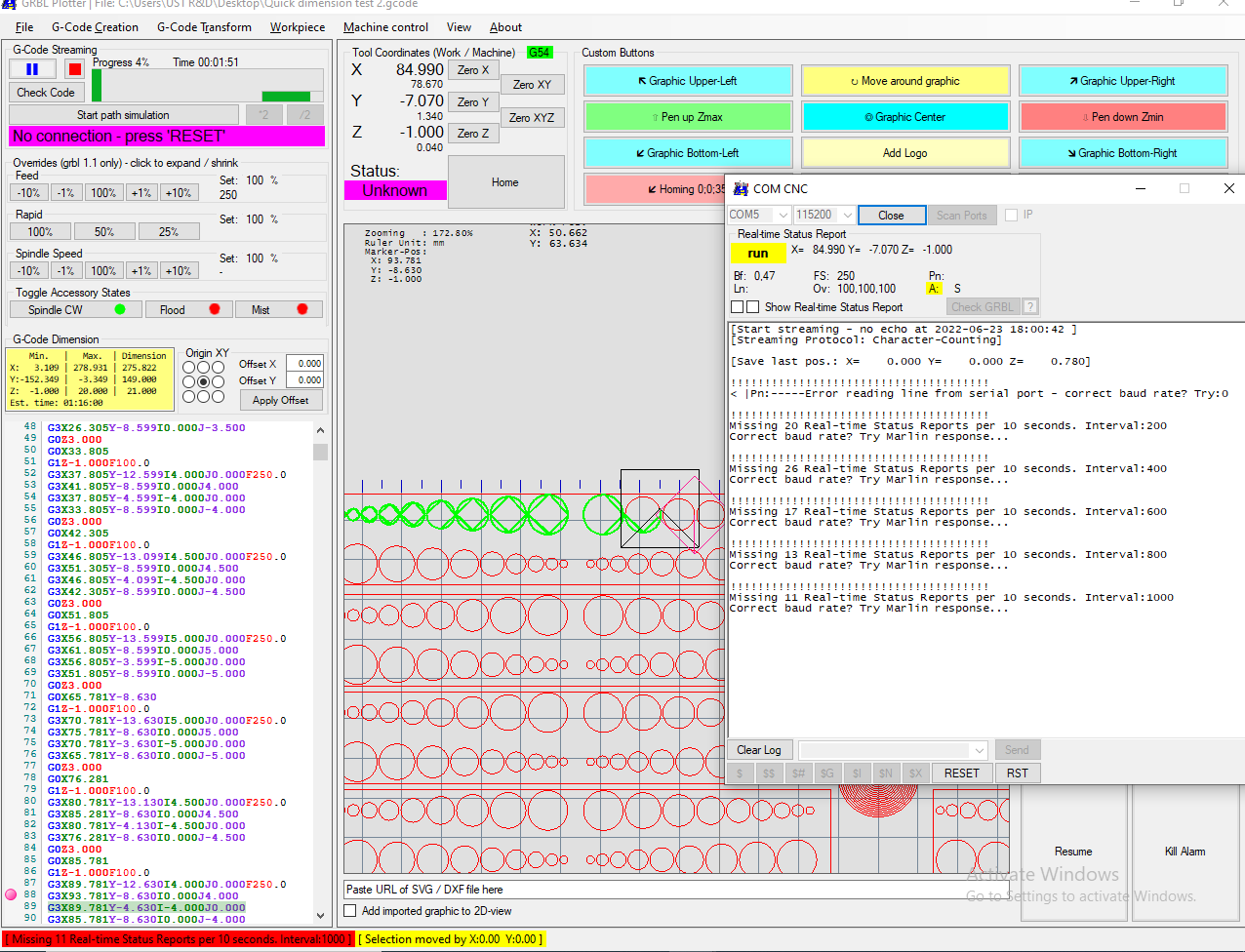
Task: Open the command input dropdown arrow
Action: [980, 750]
